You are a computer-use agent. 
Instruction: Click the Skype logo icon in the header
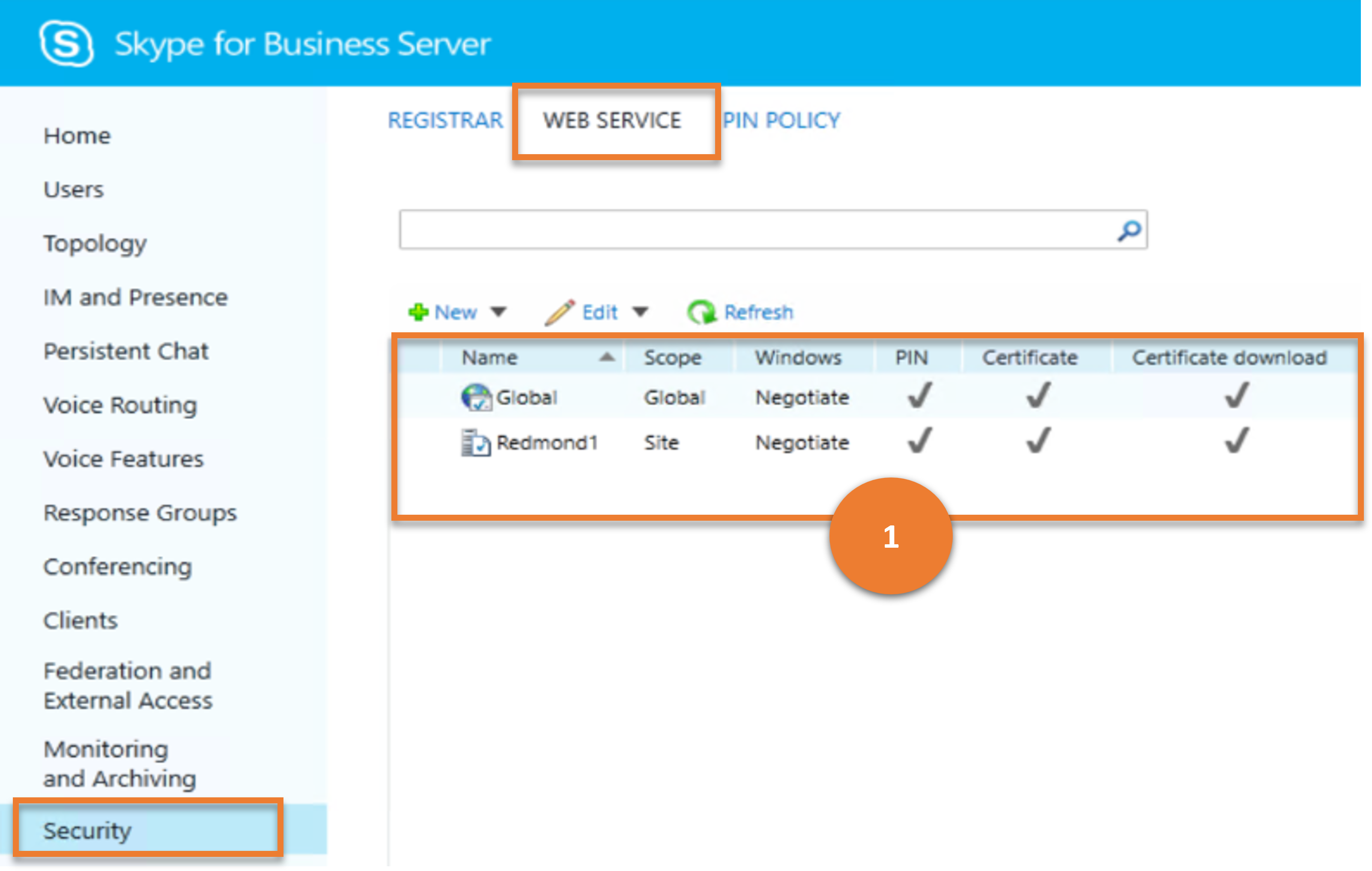point(67,44)
